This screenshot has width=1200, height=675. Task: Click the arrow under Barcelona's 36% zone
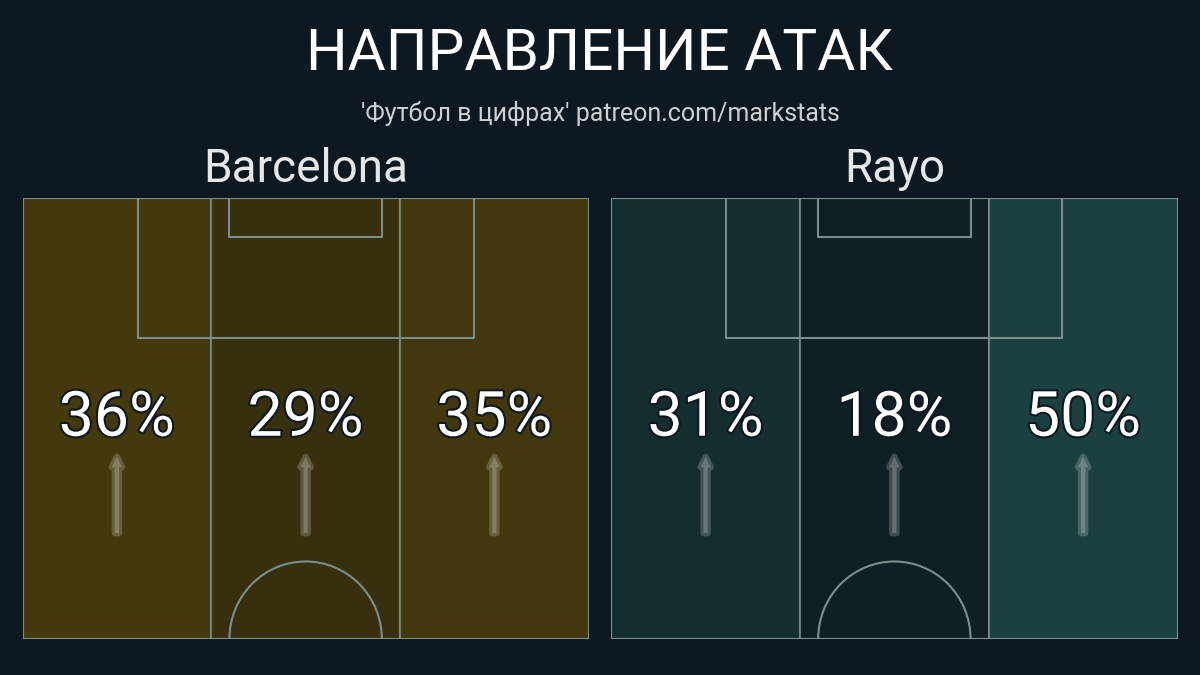click(117, 496)
